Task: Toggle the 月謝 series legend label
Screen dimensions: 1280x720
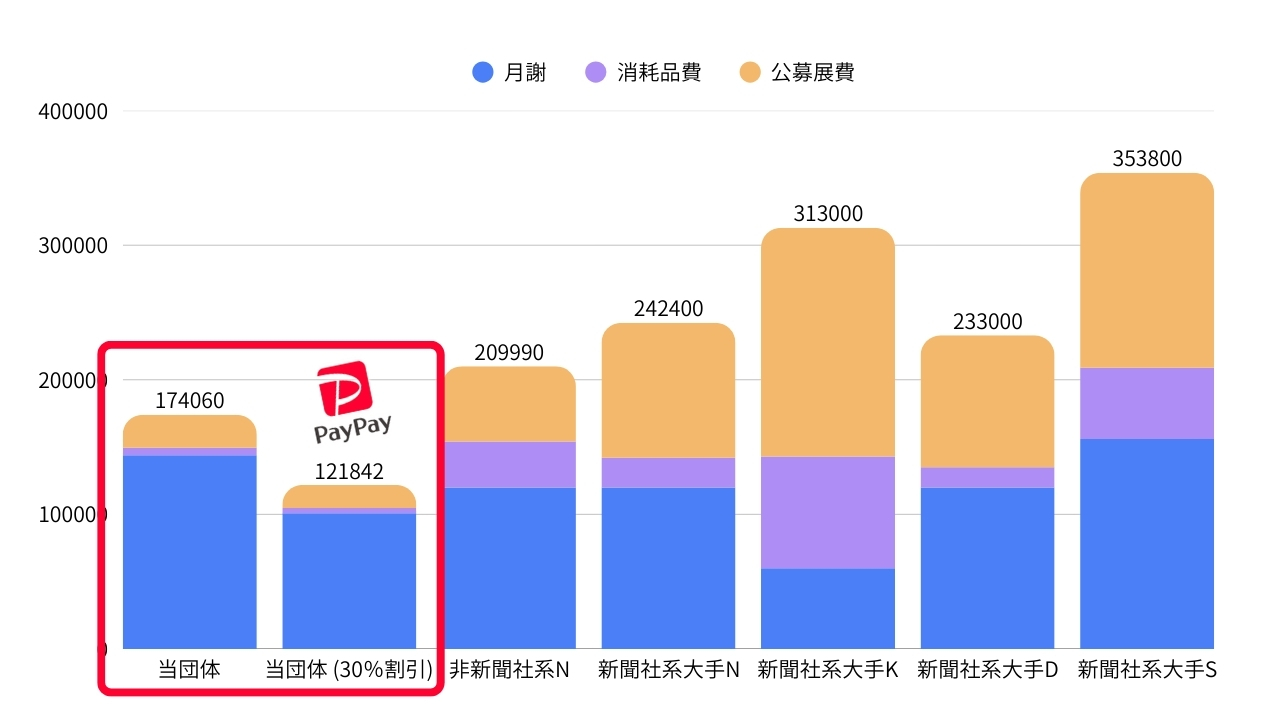Action: click(x=526, y=72)
